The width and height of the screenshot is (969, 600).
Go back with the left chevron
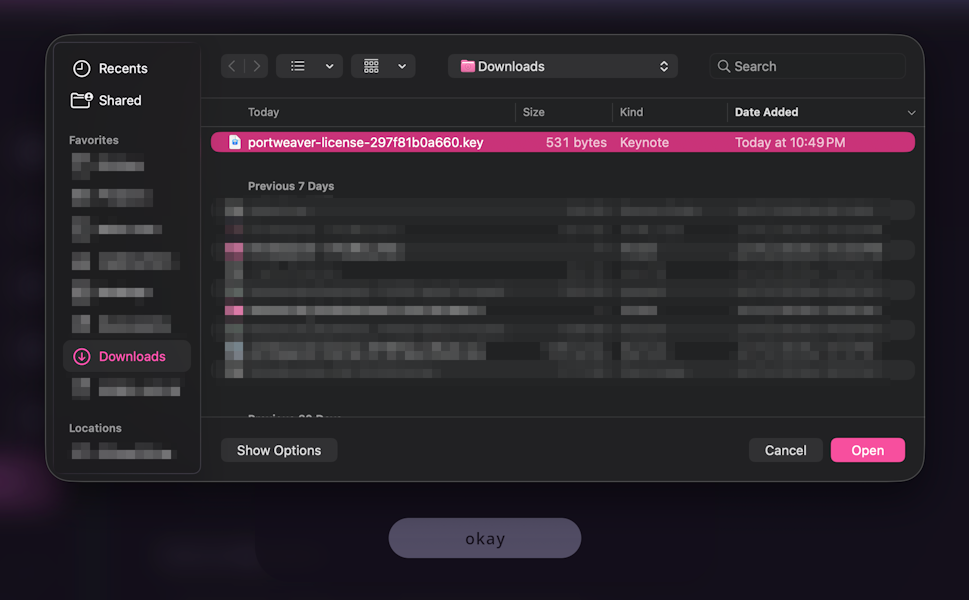click(232, 66)
